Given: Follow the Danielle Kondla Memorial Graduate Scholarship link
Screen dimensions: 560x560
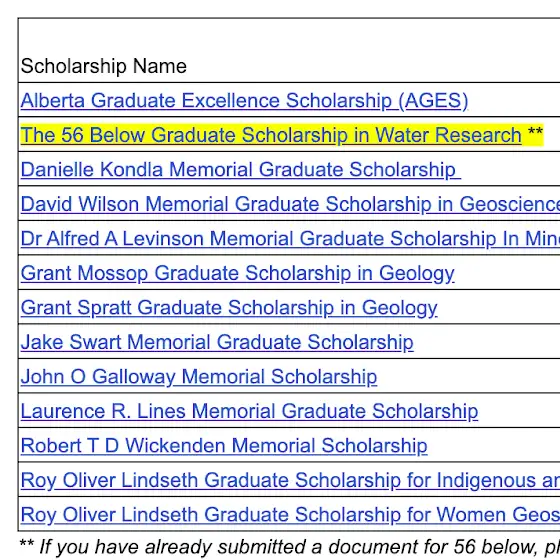Looking at the screenshot, I should (241, 169).
